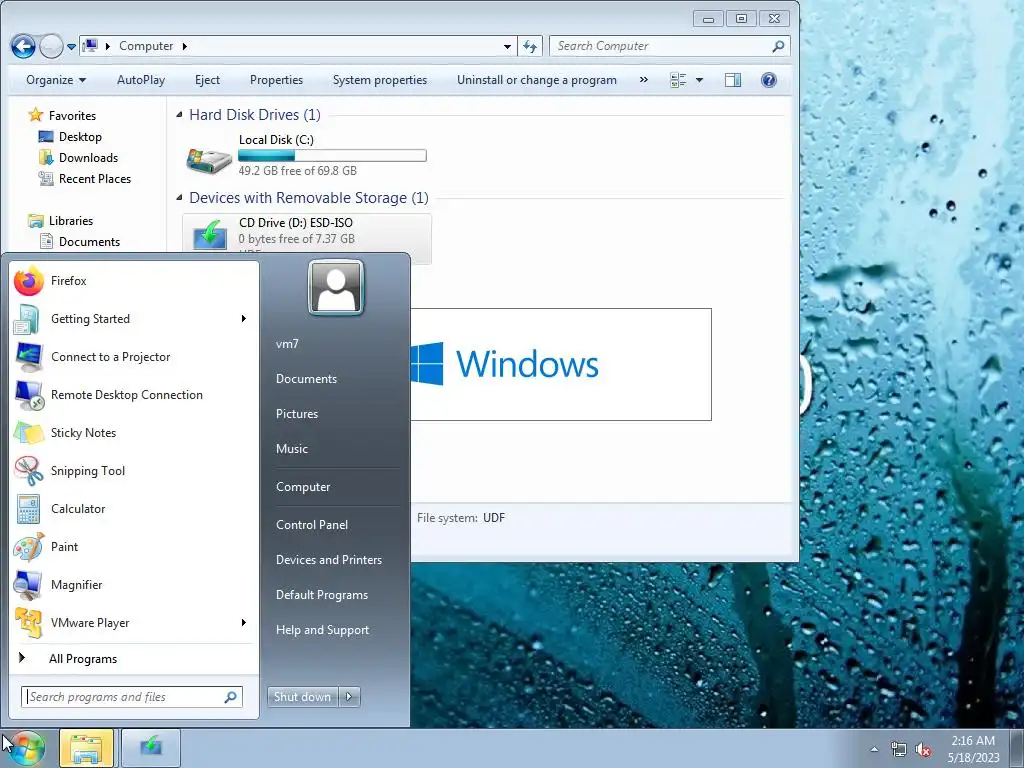
Task: Open System properties from toolbar
Action: coord(380,80)
